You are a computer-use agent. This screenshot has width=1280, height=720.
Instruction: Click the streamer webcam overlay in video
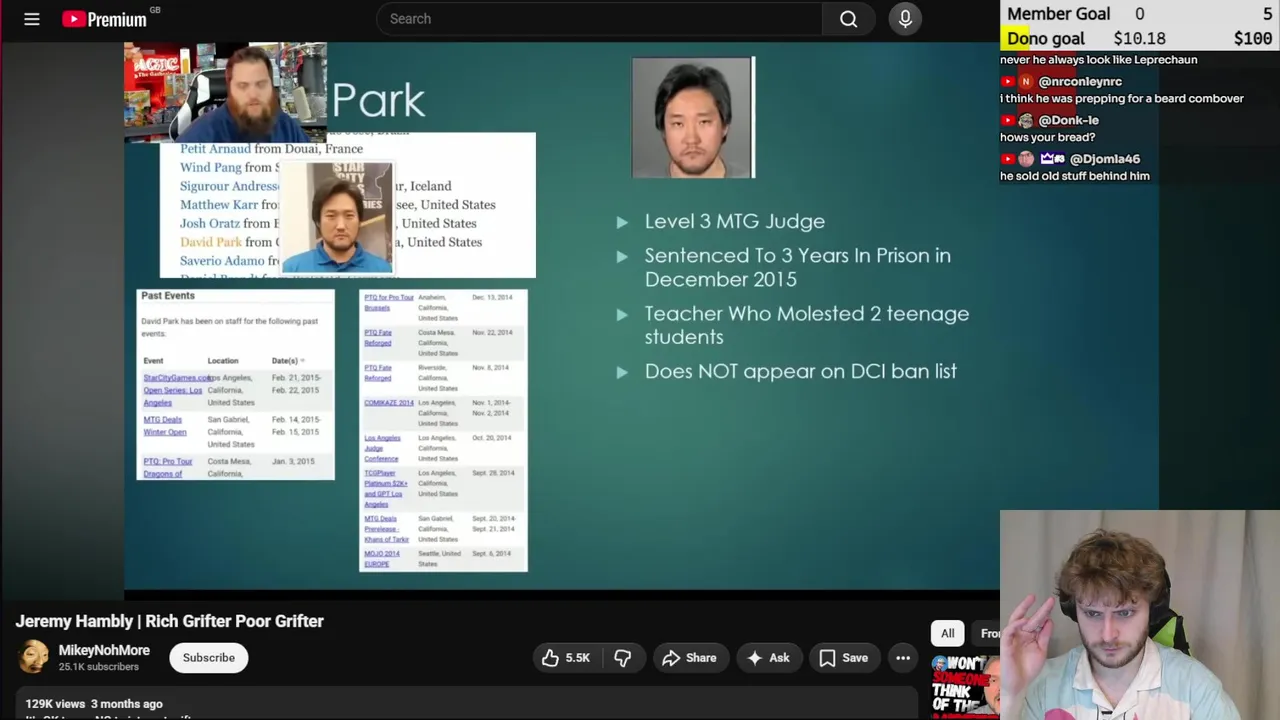[x=226, y=93]
